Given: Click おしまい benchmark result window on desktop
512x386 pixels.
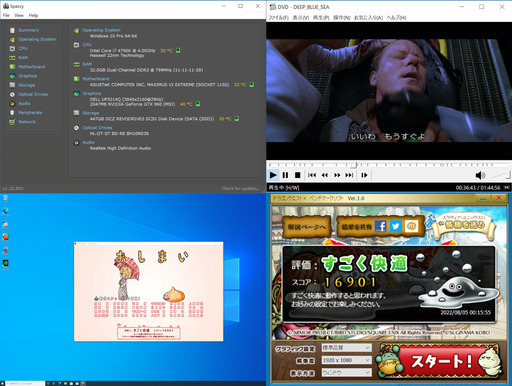Looking at the screenshot, I should pyautogui.click(x=148, y=291).
